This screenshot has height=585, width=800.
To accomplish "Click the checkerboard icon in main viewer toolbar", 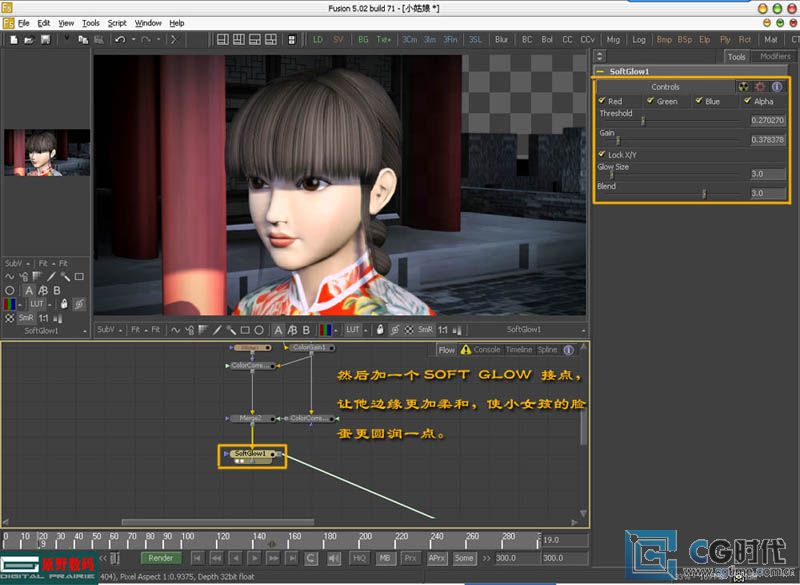I will click(x=409, y=330).
